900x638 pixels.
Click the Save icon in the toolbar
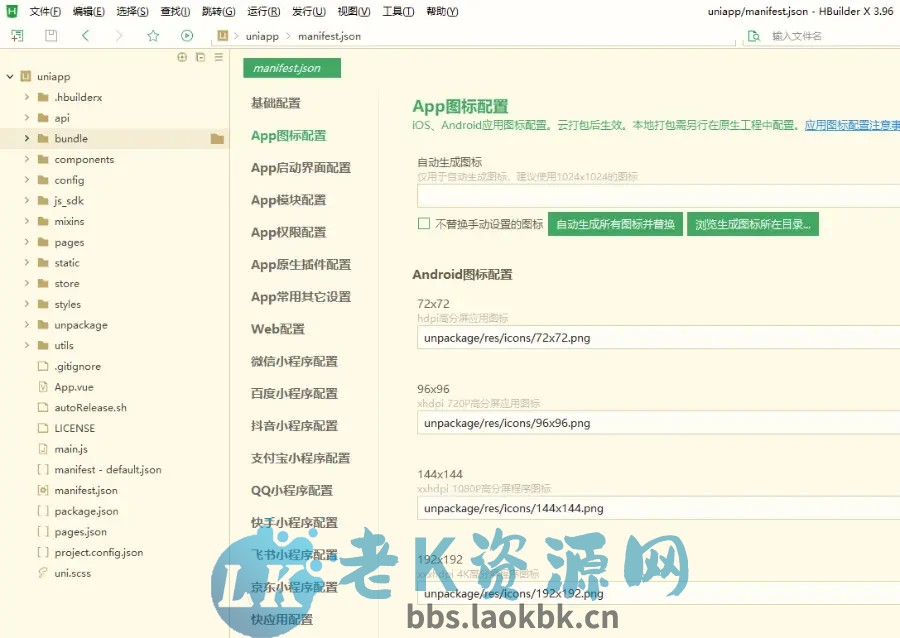[x=50, y=35]
